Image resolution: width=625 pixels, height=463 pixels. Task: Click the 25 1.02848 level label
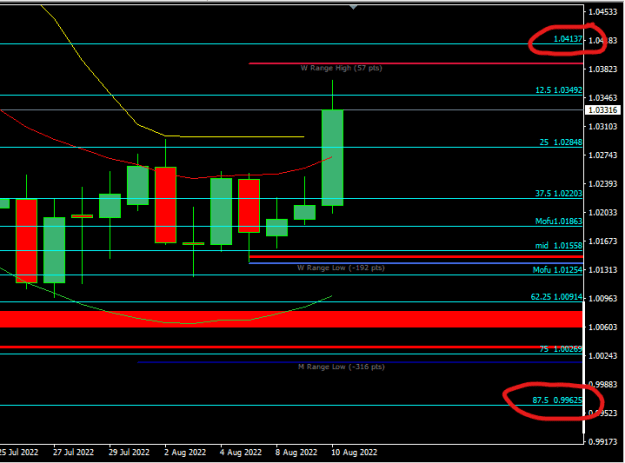click(560, 142)
